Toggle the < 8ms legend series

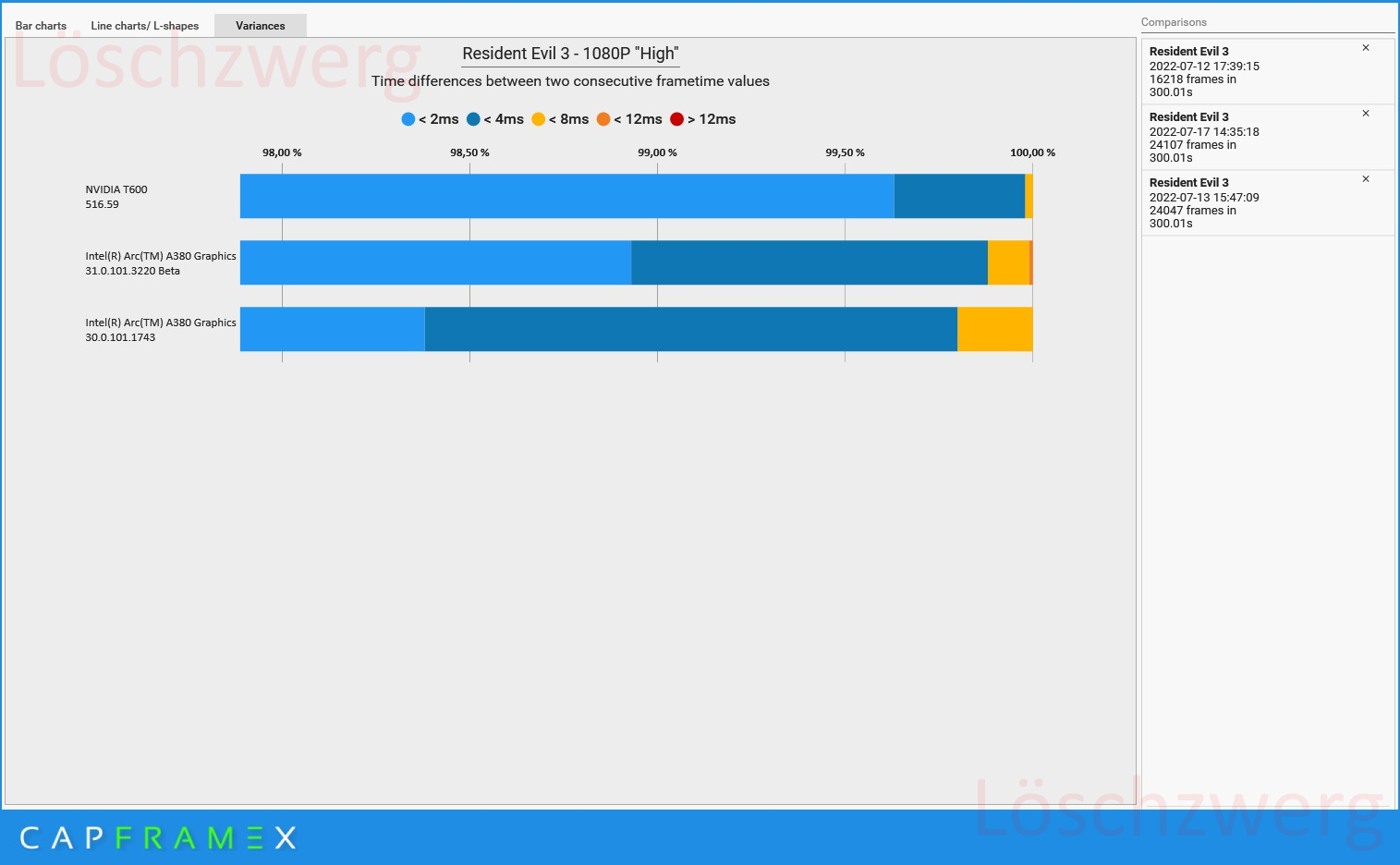pyautogui.click(x=560, y=119)
